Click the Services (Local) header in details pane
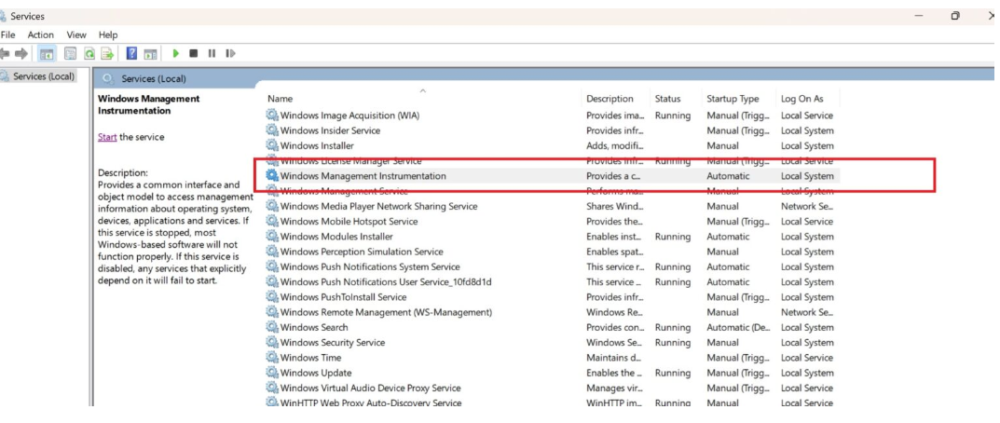Viewport: 1000px width, 423px height. coord(154,79)
